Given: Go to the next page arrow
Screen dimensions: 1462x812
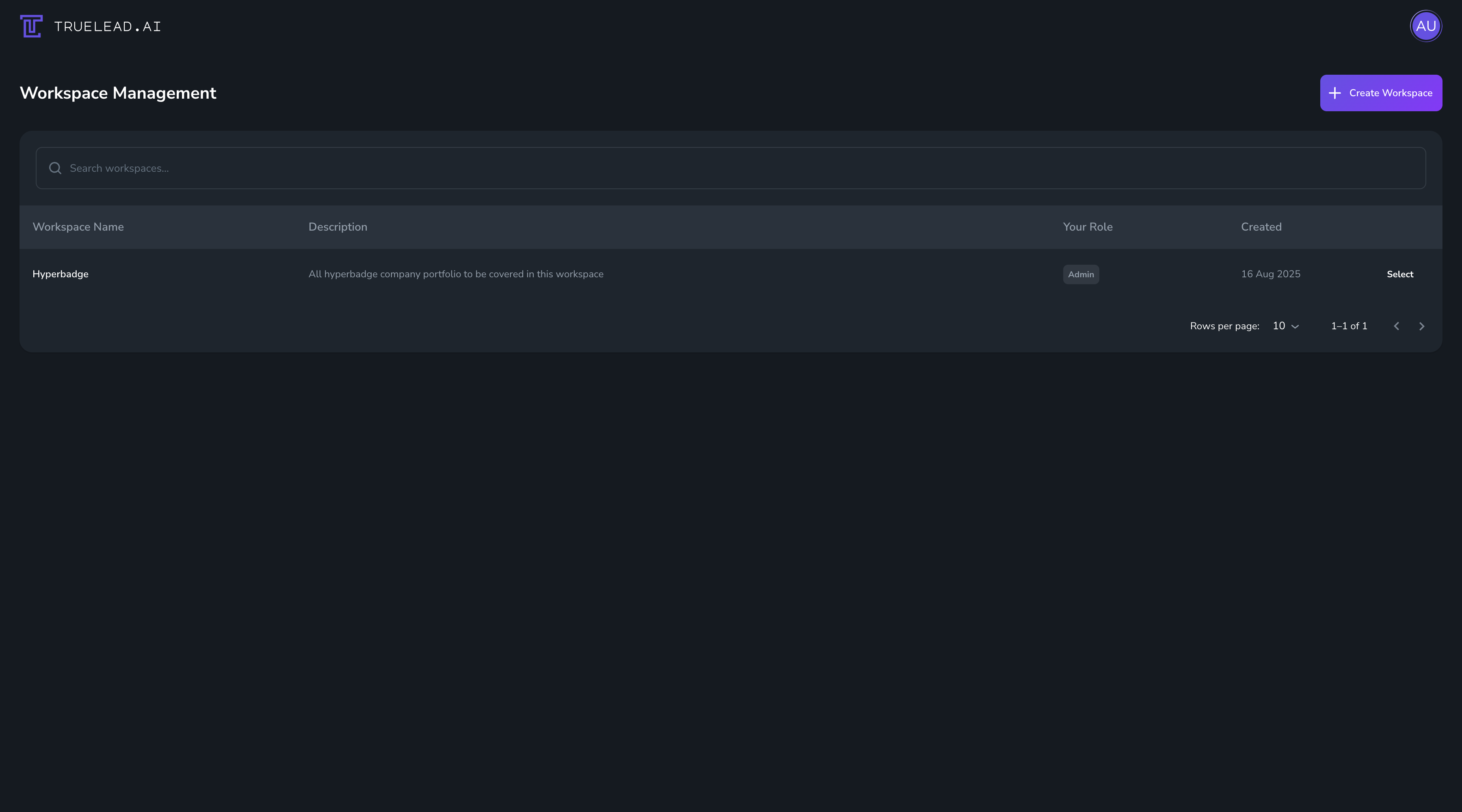Looking at the screenshot, I should 1421,326.
